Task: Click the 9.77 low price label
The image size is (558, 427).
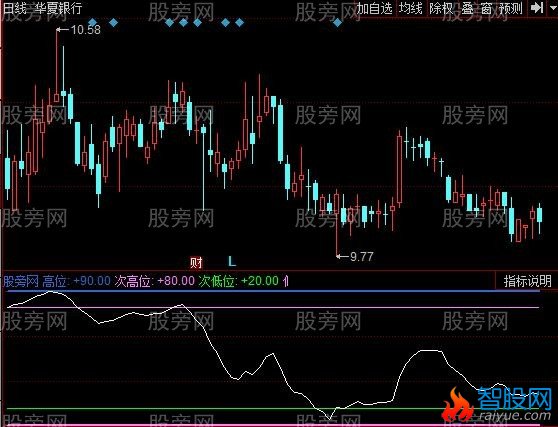Action: click(x=362, y=256)
